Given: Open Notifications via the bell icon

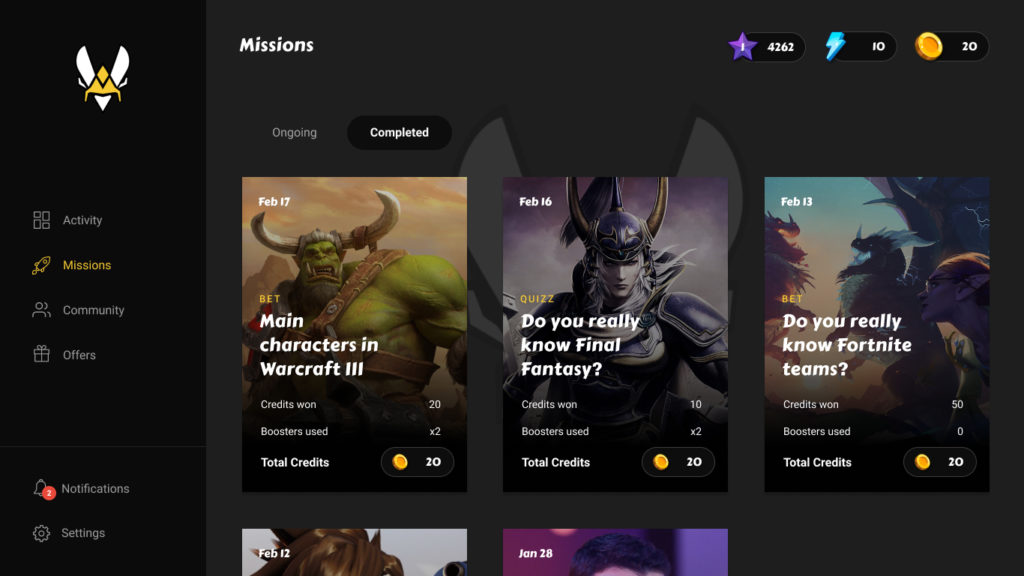Looking at the screenshot, I should [x=41, y=488].
